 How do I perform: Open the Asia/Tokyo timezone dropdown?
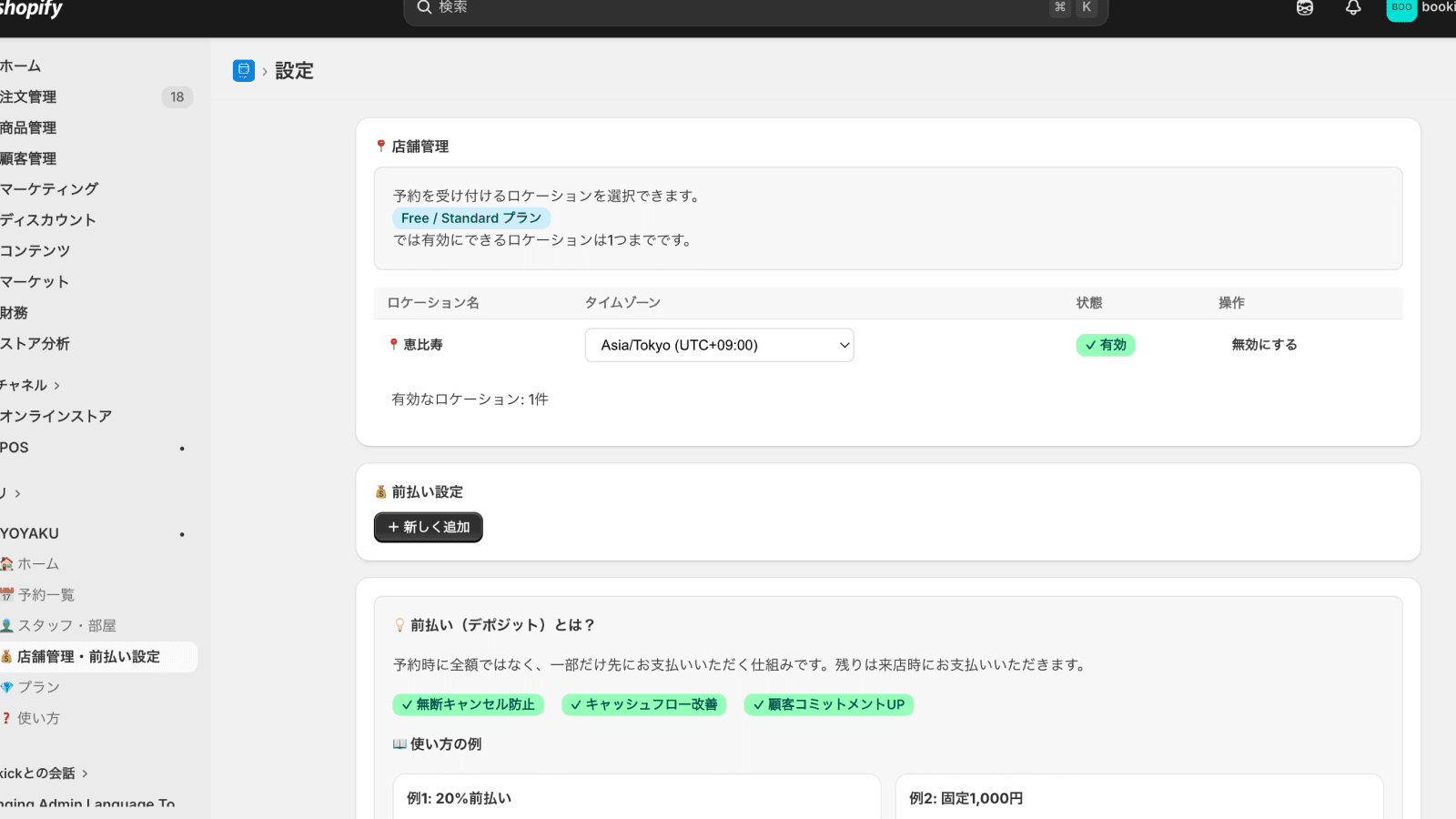tap(719, 345)
